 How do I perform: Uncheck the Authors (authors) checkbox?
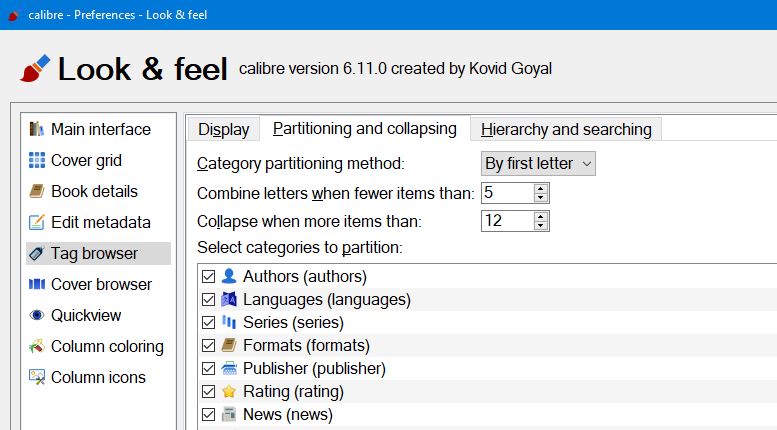[208, 276]
